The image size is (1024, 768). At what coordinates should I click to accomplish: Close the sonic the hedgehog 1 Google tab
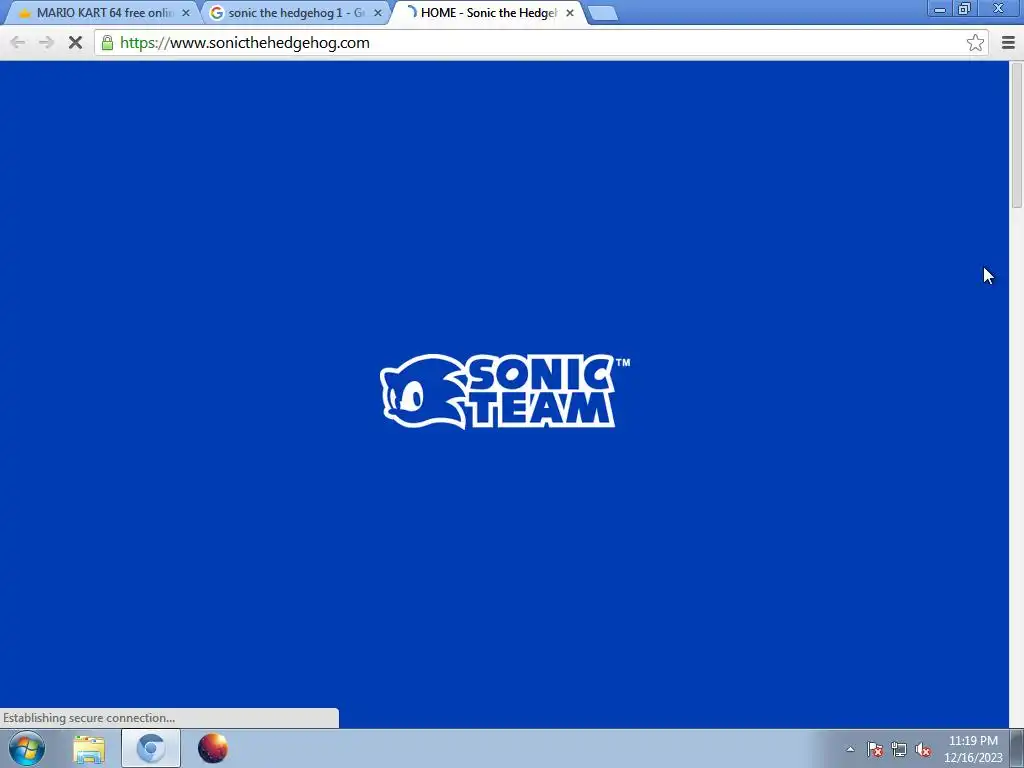pos(377,12)
